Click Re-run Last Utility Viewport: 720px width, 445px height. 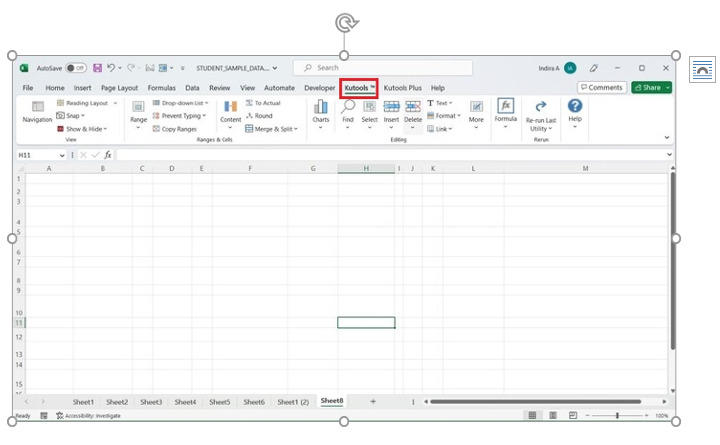click(541, 116)
